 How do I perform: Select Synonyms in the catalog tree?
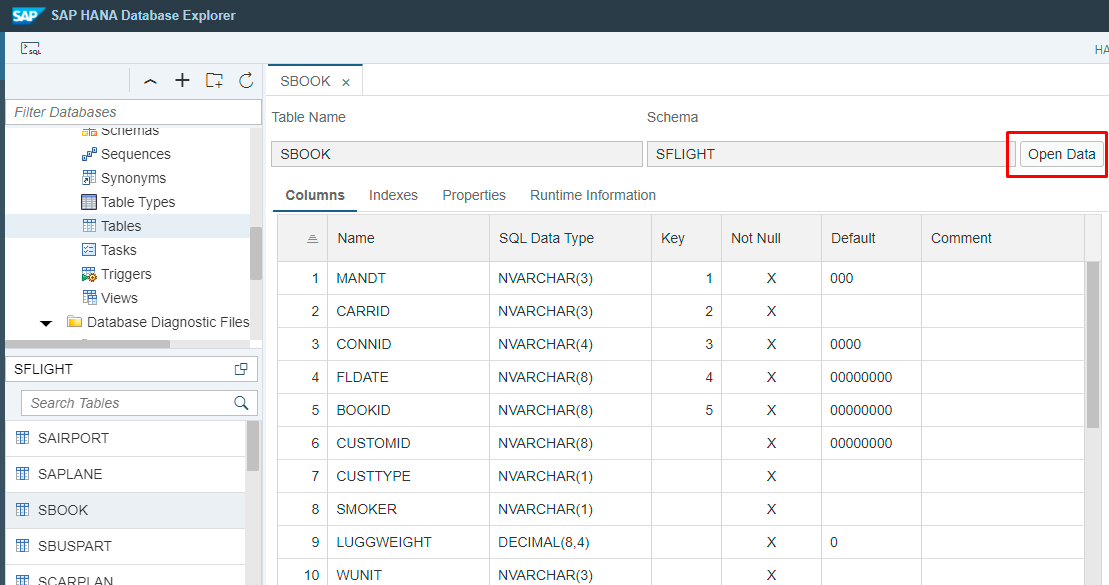point(134,178)
